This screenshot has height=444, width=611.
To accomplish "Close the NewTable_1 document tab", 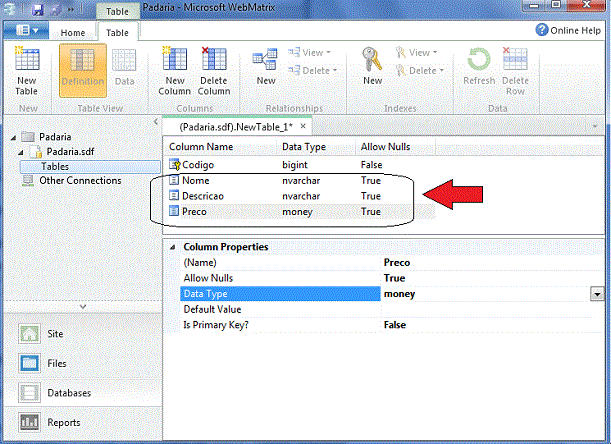I will (x=303, y=126).
